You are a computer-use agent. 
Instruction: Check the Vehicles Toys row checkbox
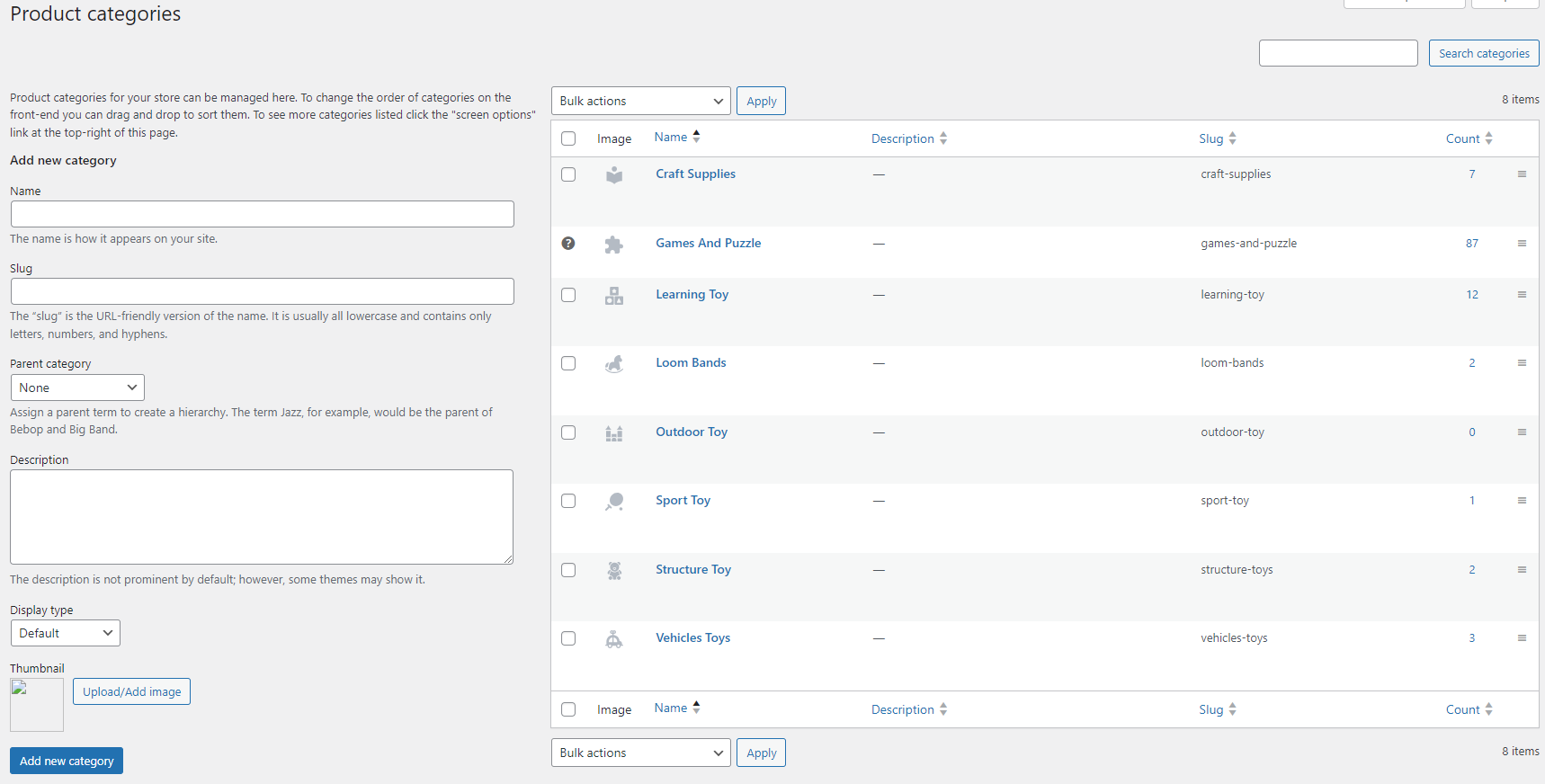tap(568, 638)
